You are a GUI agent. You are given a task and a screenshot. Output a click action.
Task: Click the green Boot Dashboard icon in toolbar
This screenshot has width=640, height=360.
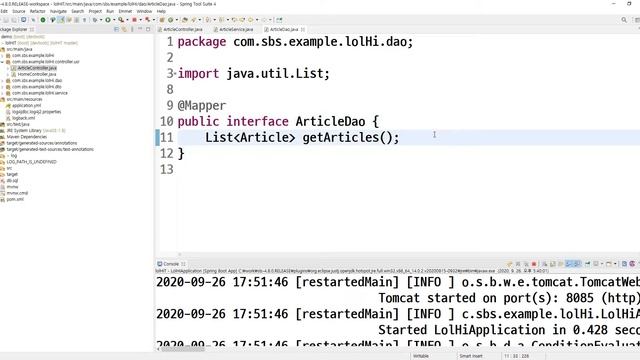43,20
